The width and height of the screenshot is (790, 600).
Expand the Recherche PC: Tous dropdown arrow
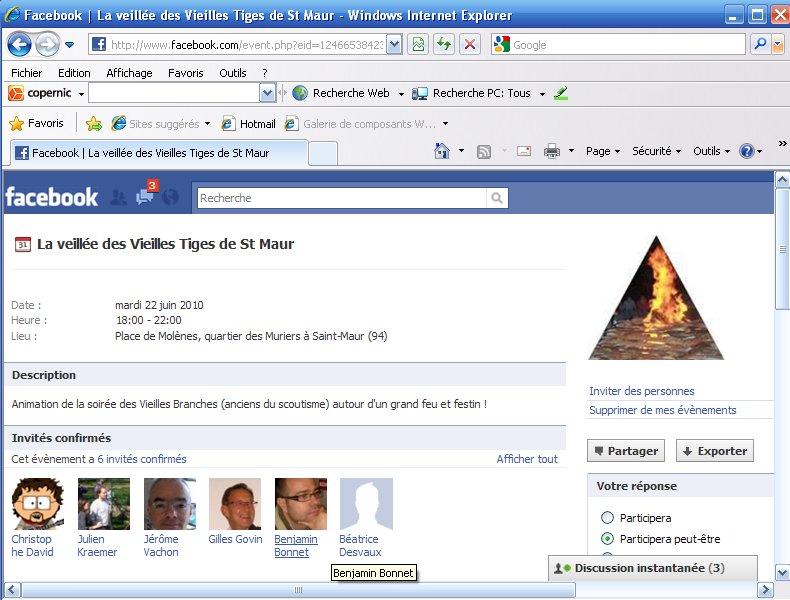542,94
